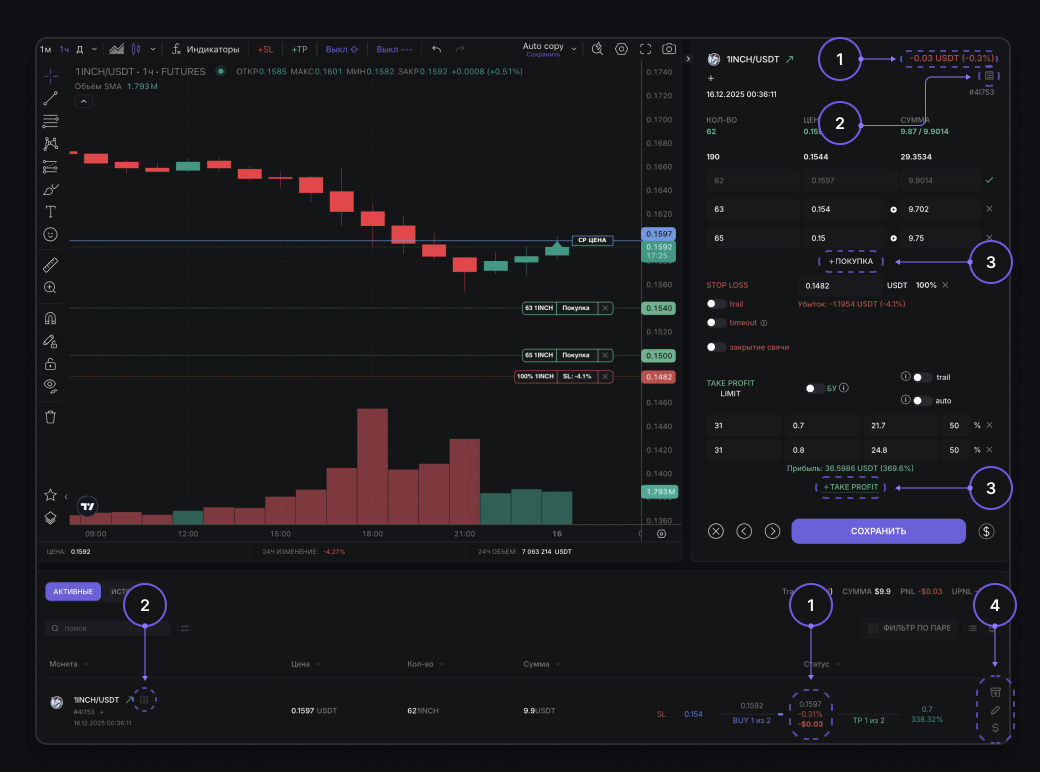Expand the timeframe interval dropdown arrow
Screen dimensions: 1040x772
pyautogui.click(x=94, y=49)
